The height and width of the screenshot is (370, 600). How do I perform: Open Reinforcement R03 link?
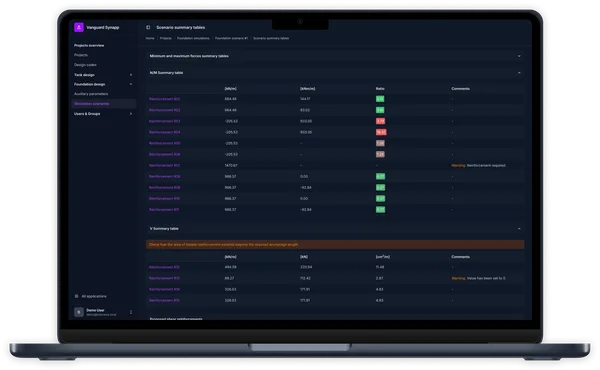coord(165,121)
